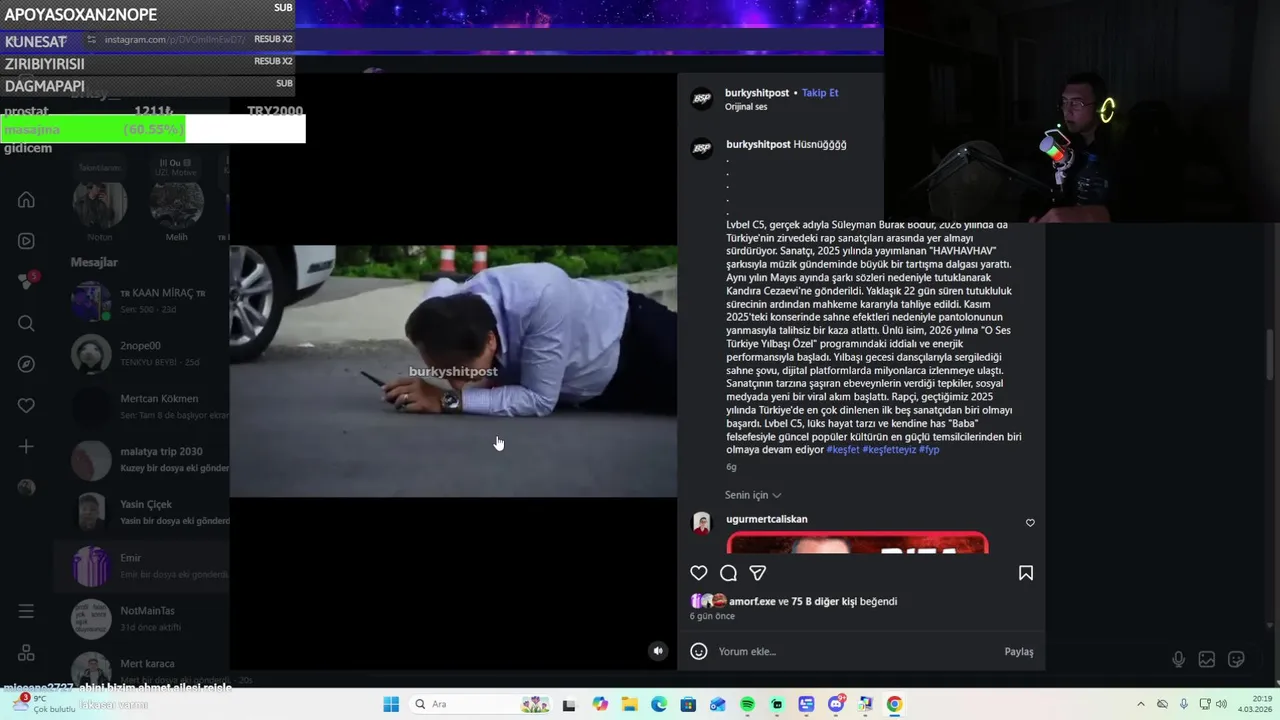Image resolution: width=1280 pixels, height=720 pixels.
Task: Open Explore compass icon in sidebar
Action: (26, 364)
